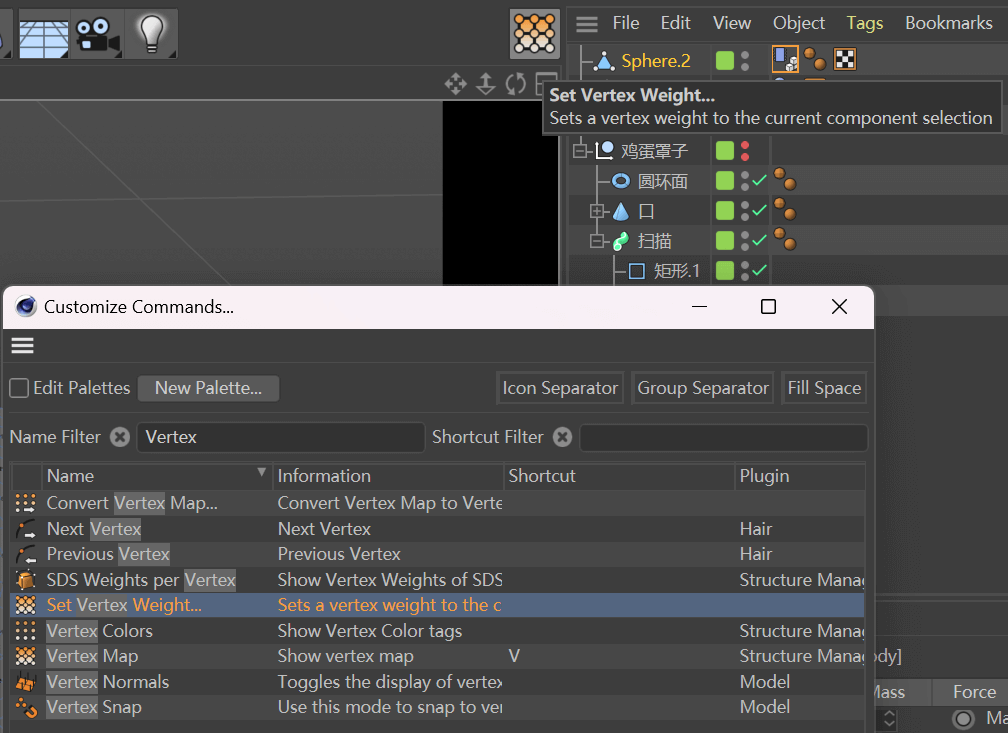The width and height of the screenshot is (1008, 733).
Task: Open the Tags menu
Action: click(865, 23)
